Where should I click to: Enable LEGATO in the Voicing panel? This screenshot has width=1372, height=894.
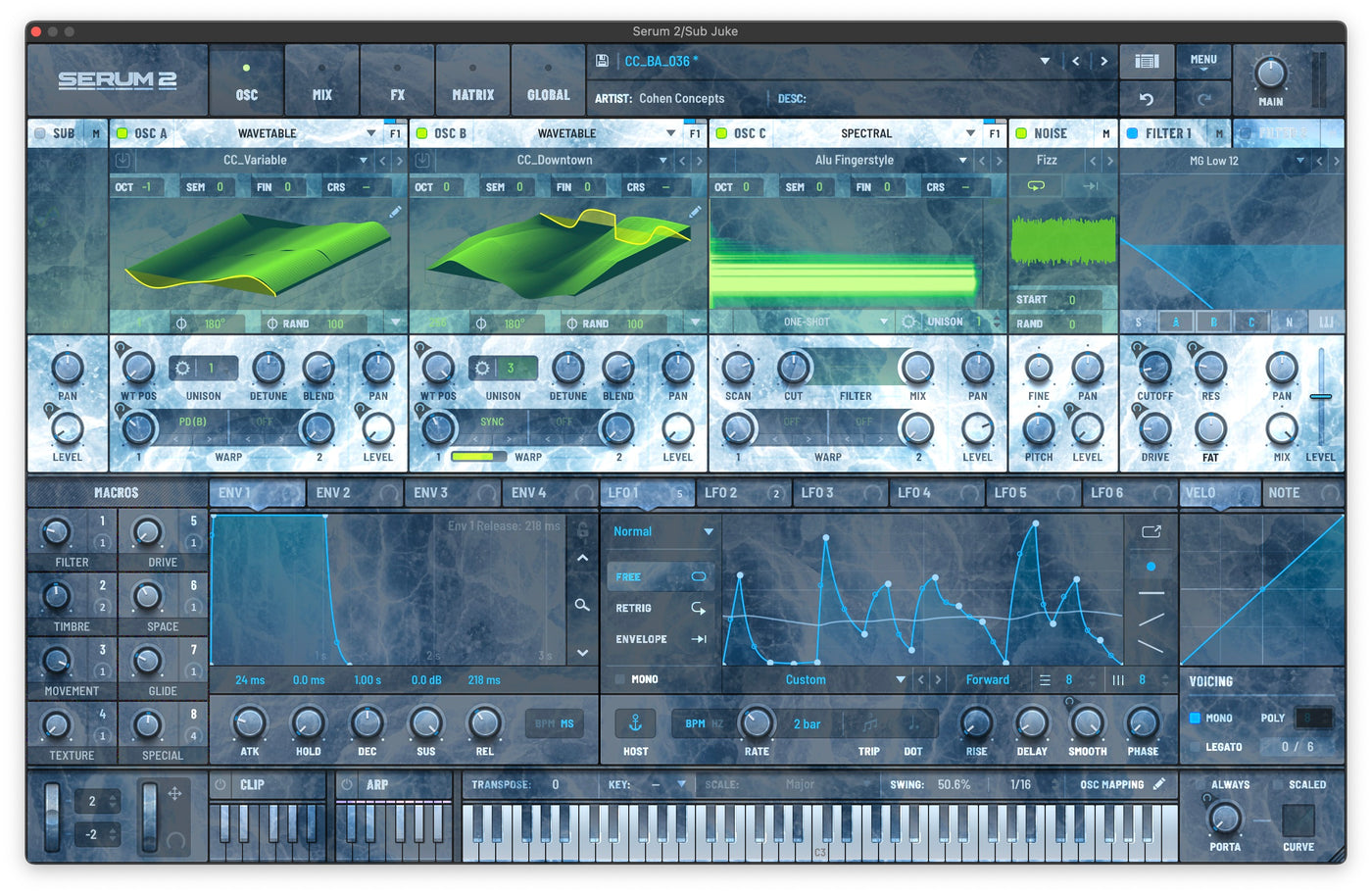(1194, 746)
